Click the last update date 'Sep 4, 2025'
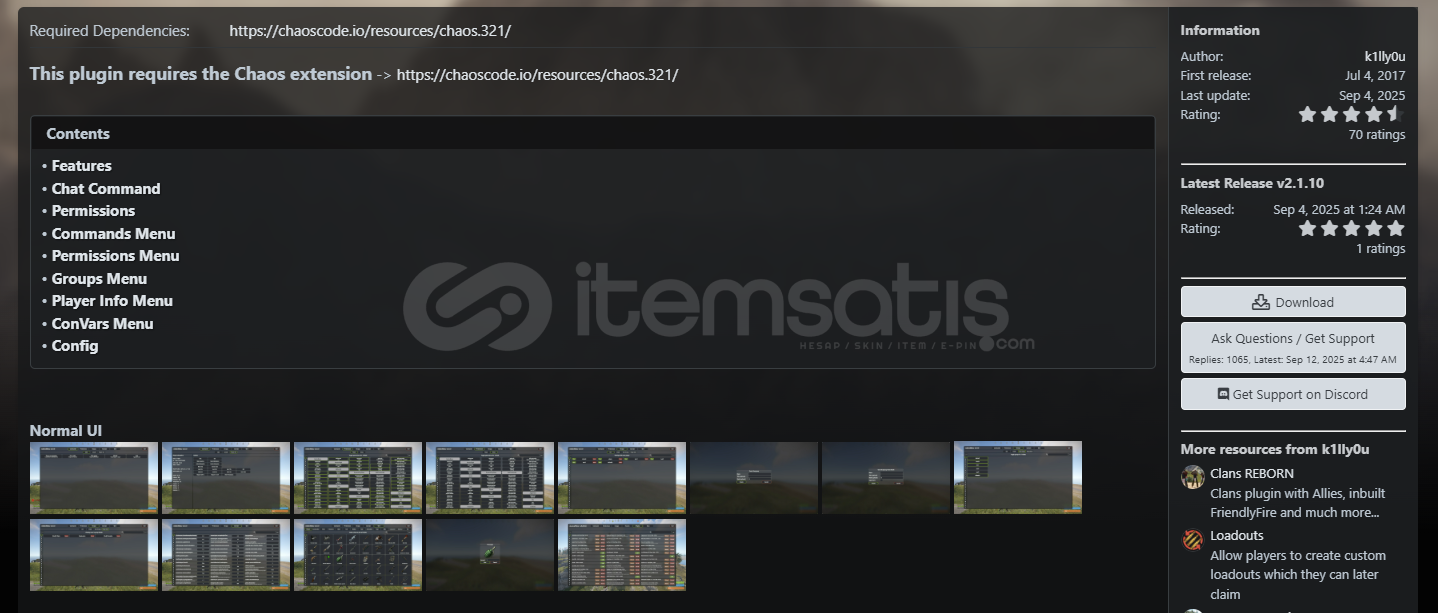Image resolution: width=1438 pixels, height=613 pixels. 1372,96
